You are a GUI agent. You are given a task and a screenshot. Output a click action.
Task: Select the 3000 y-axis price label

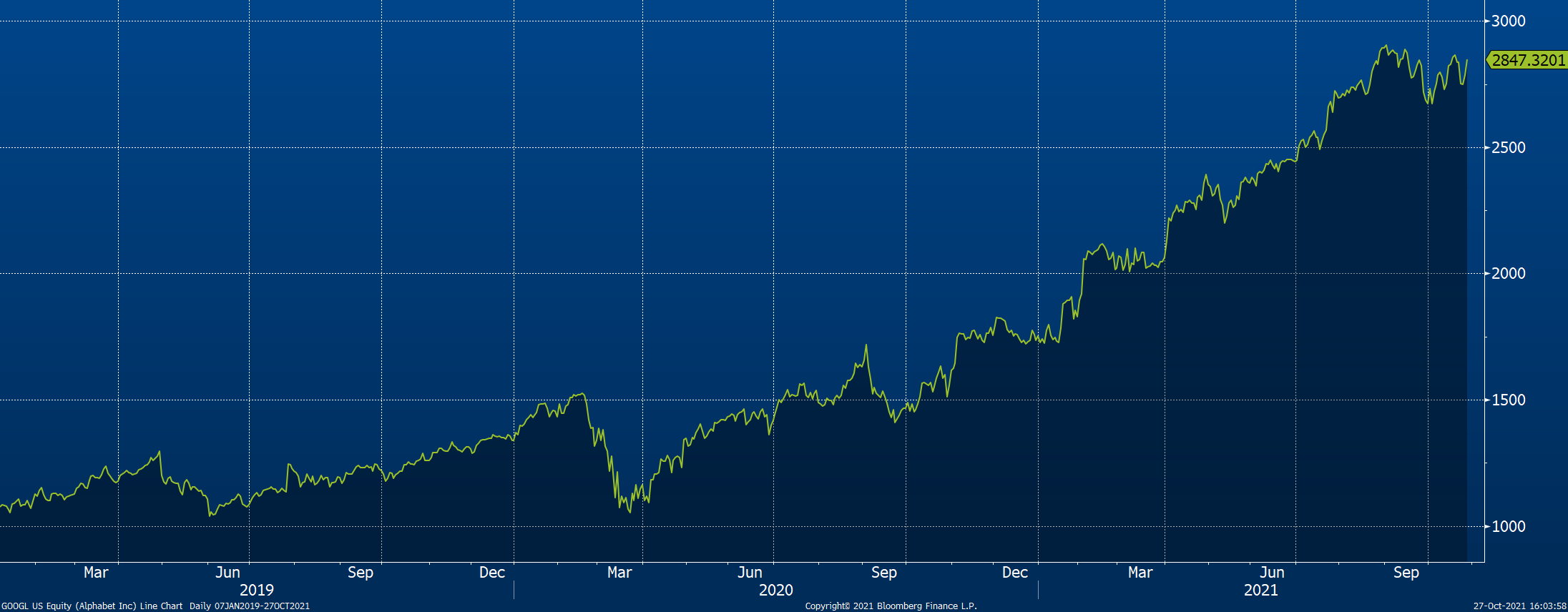(1509, 21)
